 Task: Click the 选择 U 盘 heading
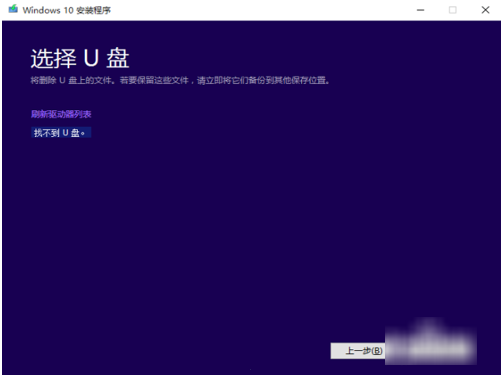coord(80,59)
